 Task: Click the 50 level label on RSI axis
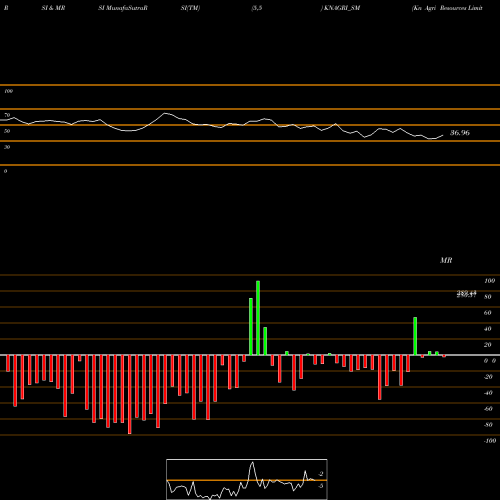[x=7, y=131]
